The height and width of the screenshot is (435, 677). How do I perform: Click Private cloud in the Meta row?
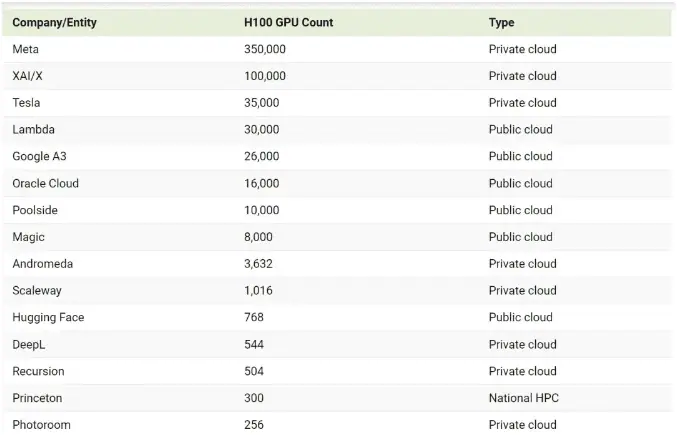pyautogui.click(x=522, y=49)
